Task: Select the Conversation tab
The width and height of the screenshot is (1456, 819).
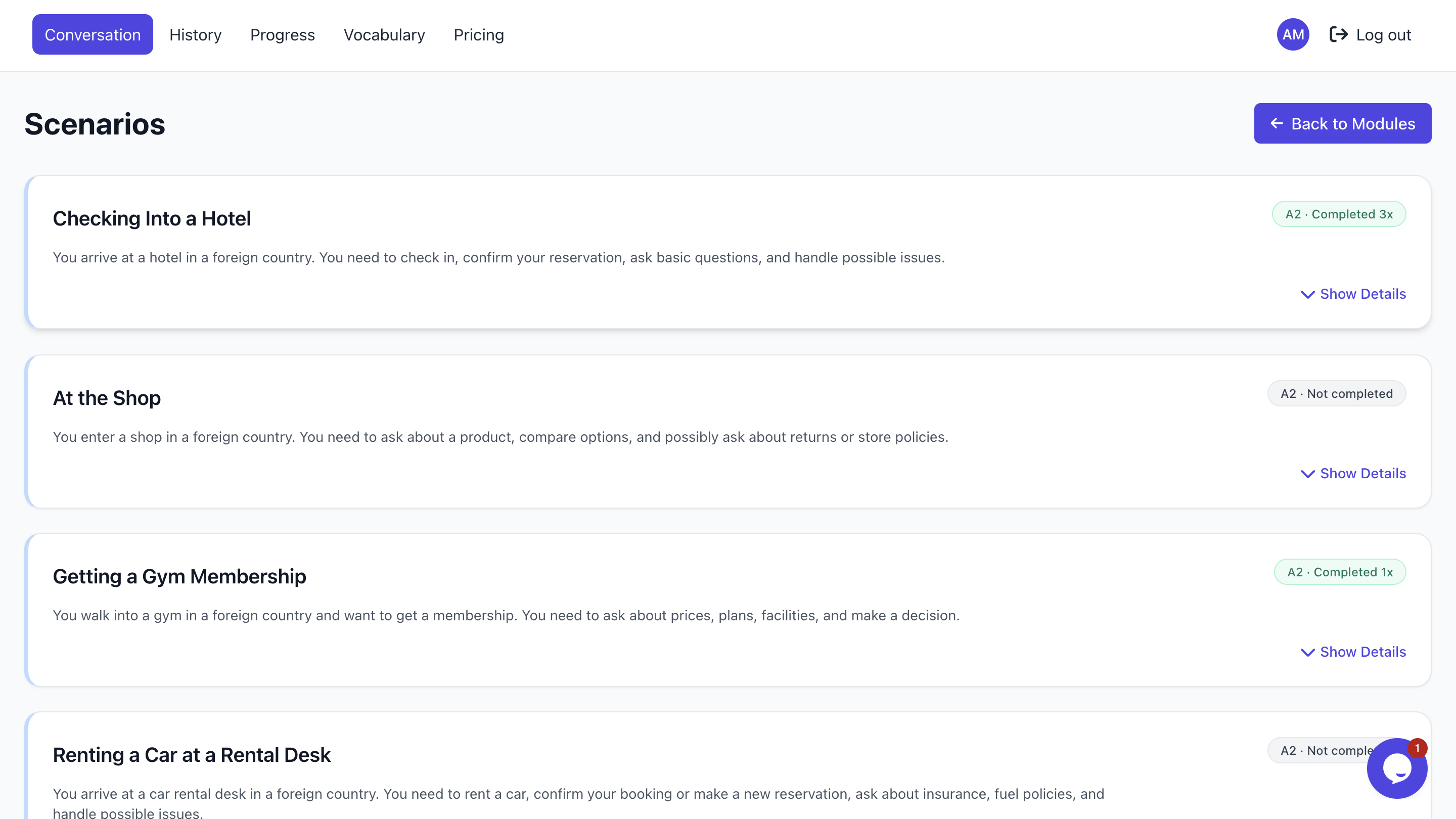Action: pos(93,34)
